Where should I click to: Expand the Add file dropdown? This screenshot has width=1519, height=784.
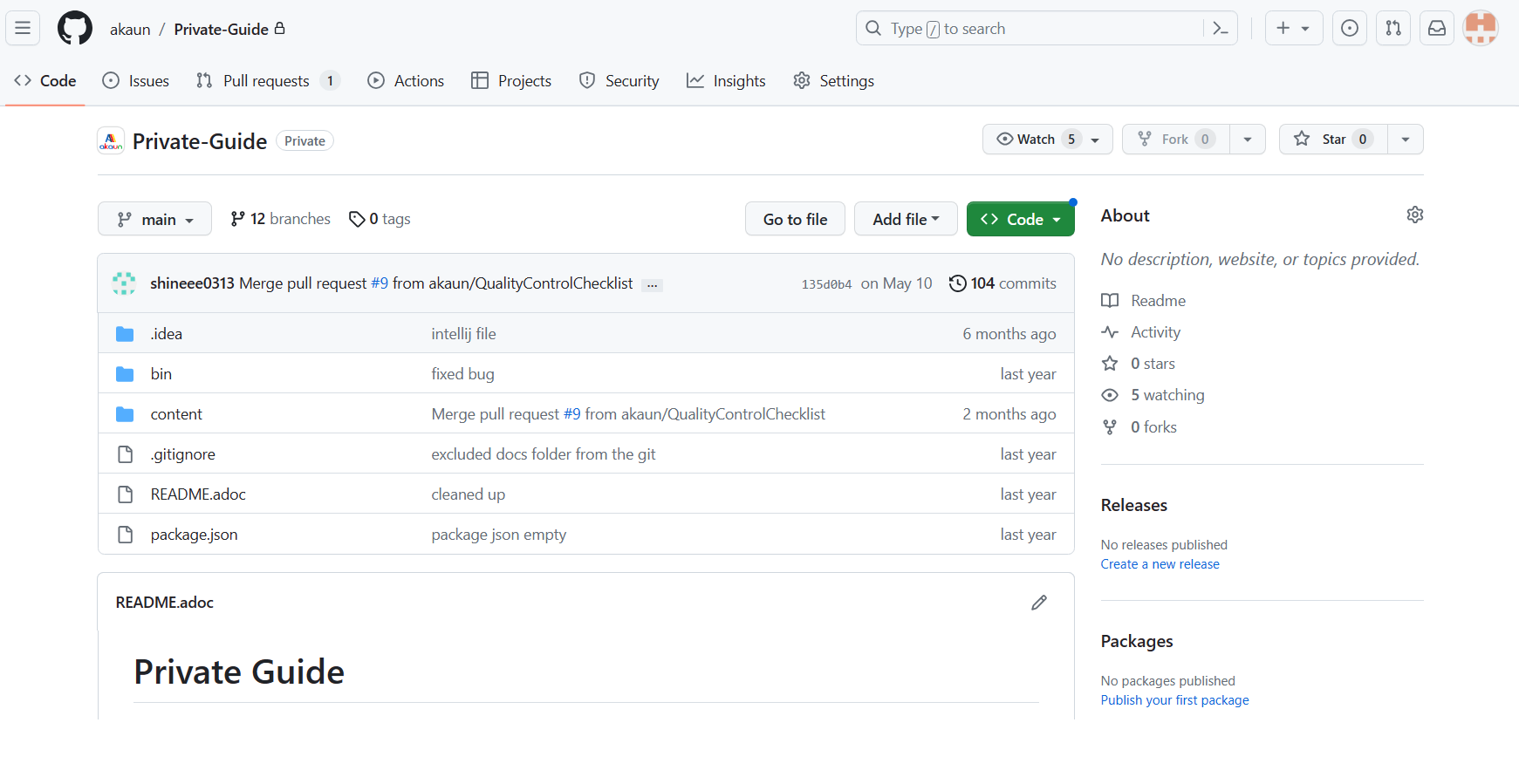tap(905, 219)
